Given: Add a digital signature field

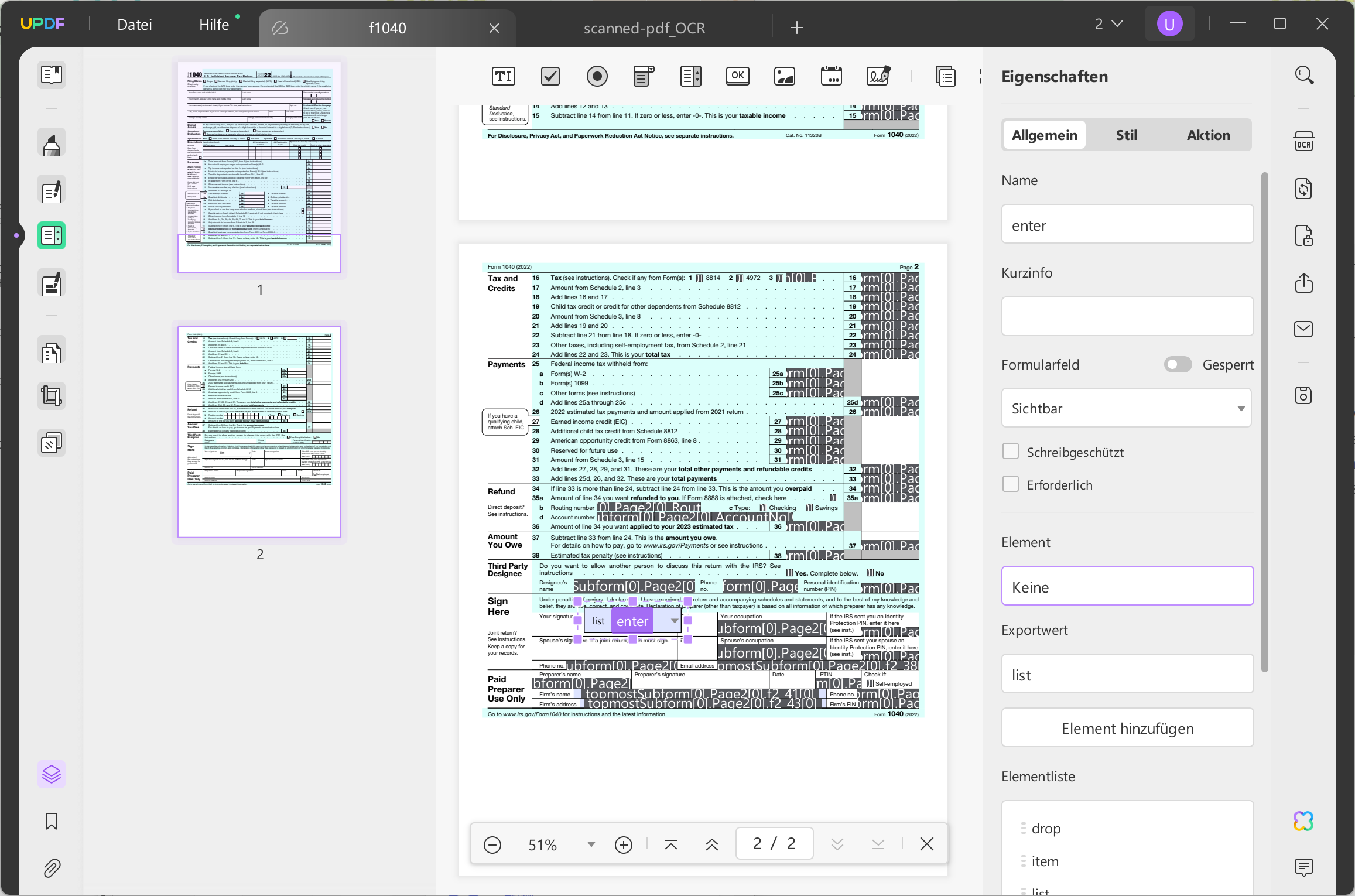Looking at the screenshot, I should (x=878, y=76).
